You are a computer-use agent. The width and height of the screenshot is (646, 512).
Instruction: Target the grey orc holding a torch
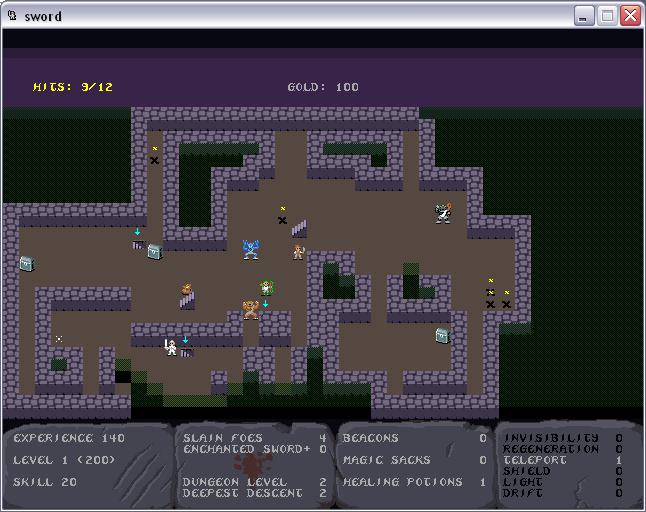click(443, 213)
